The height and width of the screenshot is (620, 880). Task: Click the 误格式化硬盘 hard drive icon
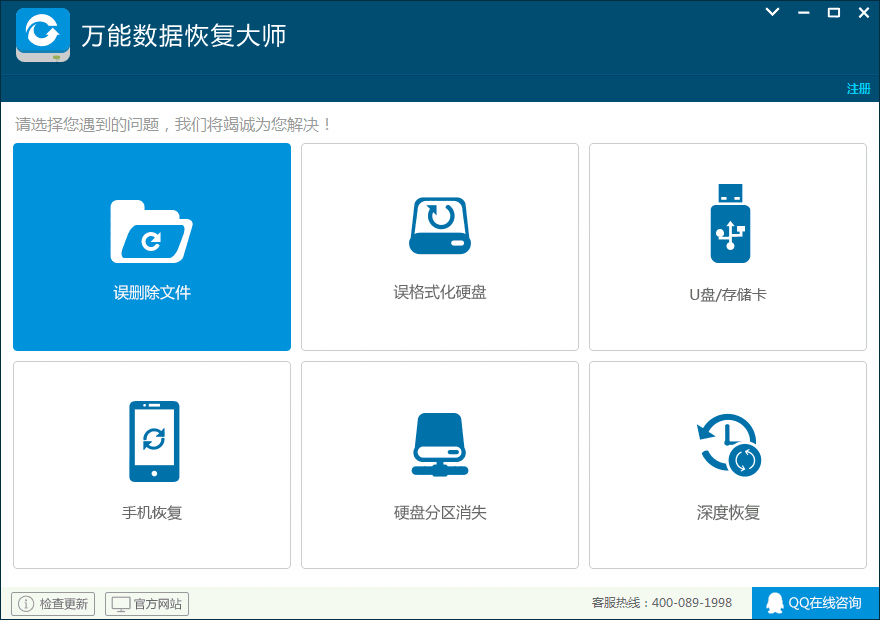pos(439,225)
